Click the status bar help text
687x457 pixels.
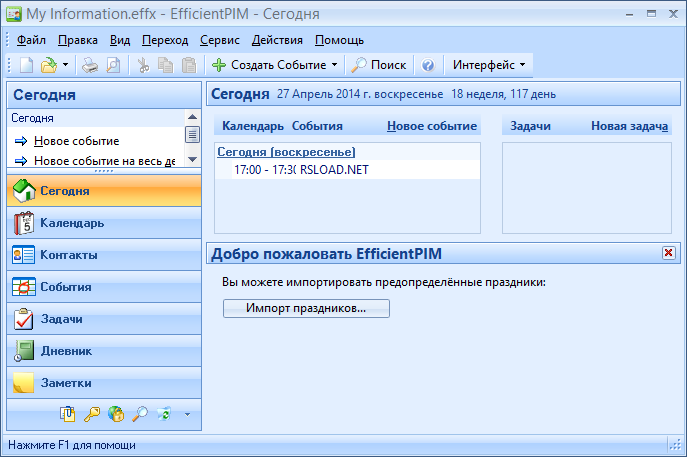(72, 445)
